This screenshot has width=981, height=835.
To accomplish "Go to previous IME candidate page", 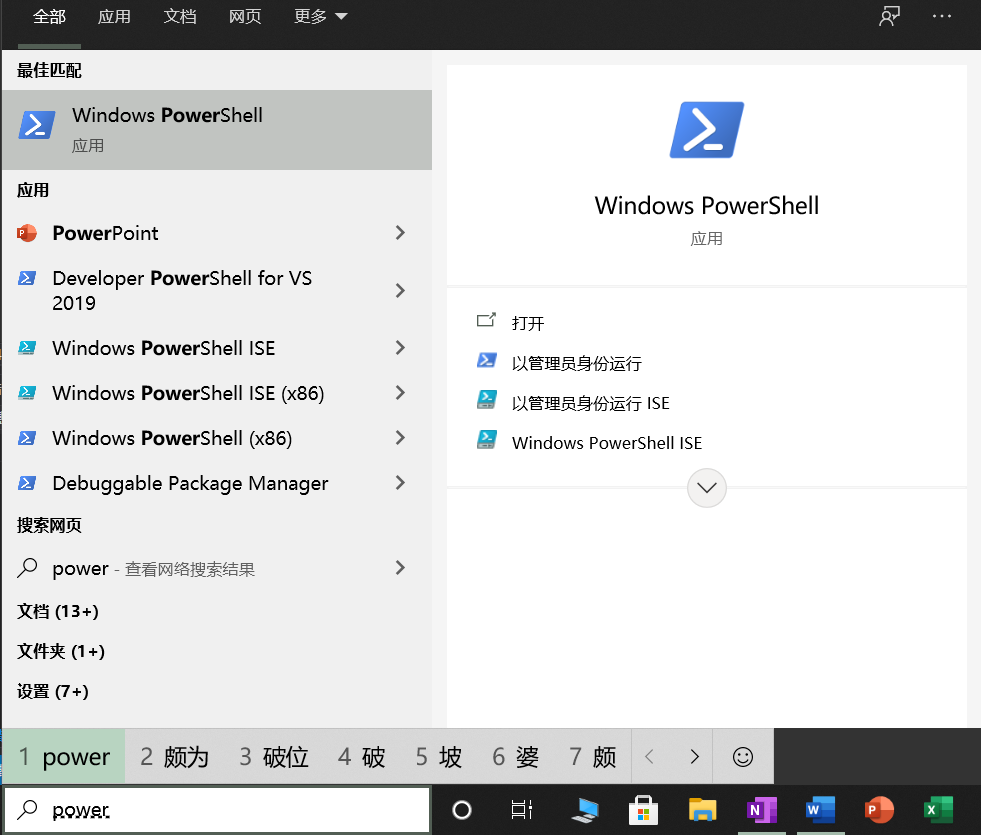I will pos(649,757).
